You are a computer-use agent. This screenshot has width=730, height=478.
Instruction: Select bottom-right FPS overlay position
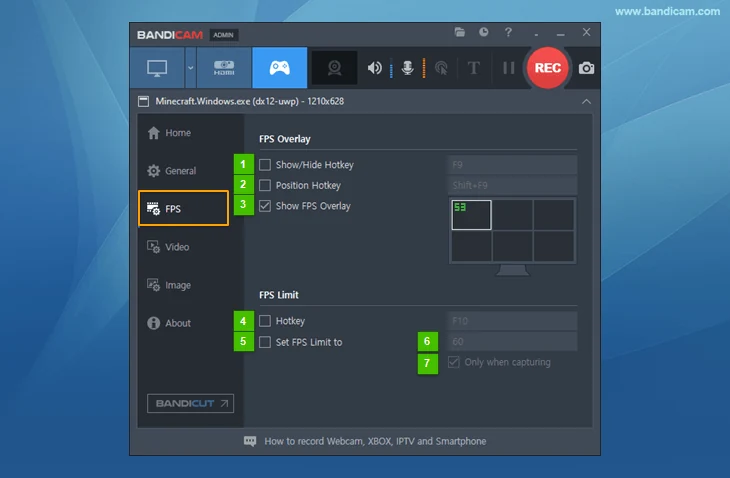coord(554,246)
